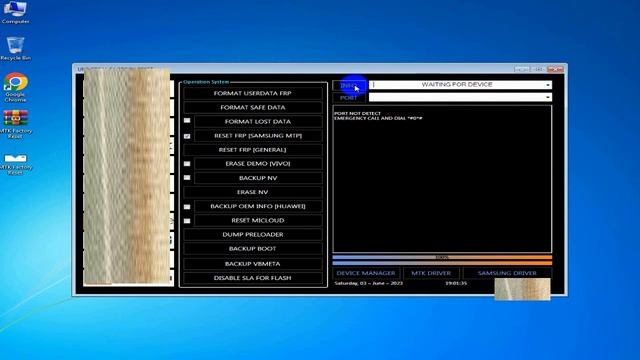Image resolution: width=640 pixels, height=360 pixels.
Task: Click the clock time 19:01:35
Action: point(456,283)
